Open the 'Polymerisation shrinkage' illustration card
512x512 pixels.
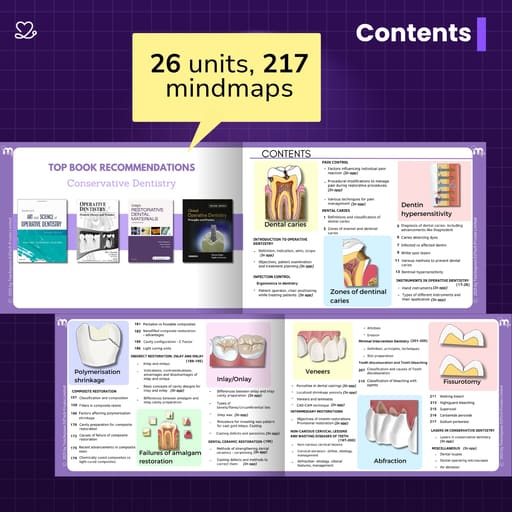pos(99,353)
